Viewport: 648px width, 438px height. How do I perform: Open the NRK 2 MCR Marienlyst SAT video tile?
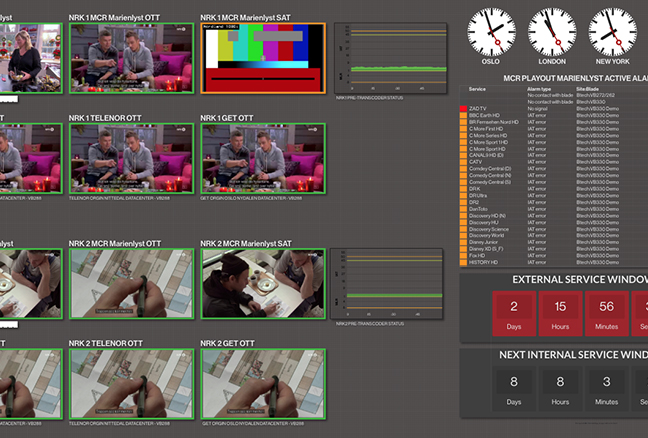(263, 284)
